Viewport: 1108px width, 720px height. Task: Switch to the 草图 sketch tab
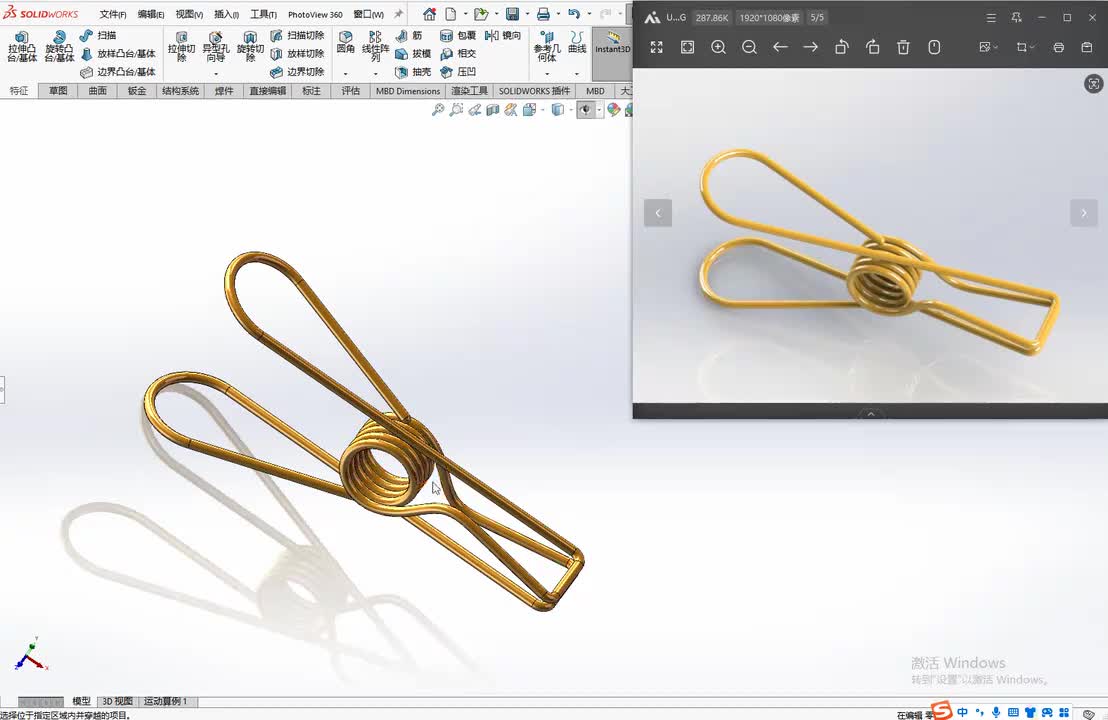[x=58, y=90]
